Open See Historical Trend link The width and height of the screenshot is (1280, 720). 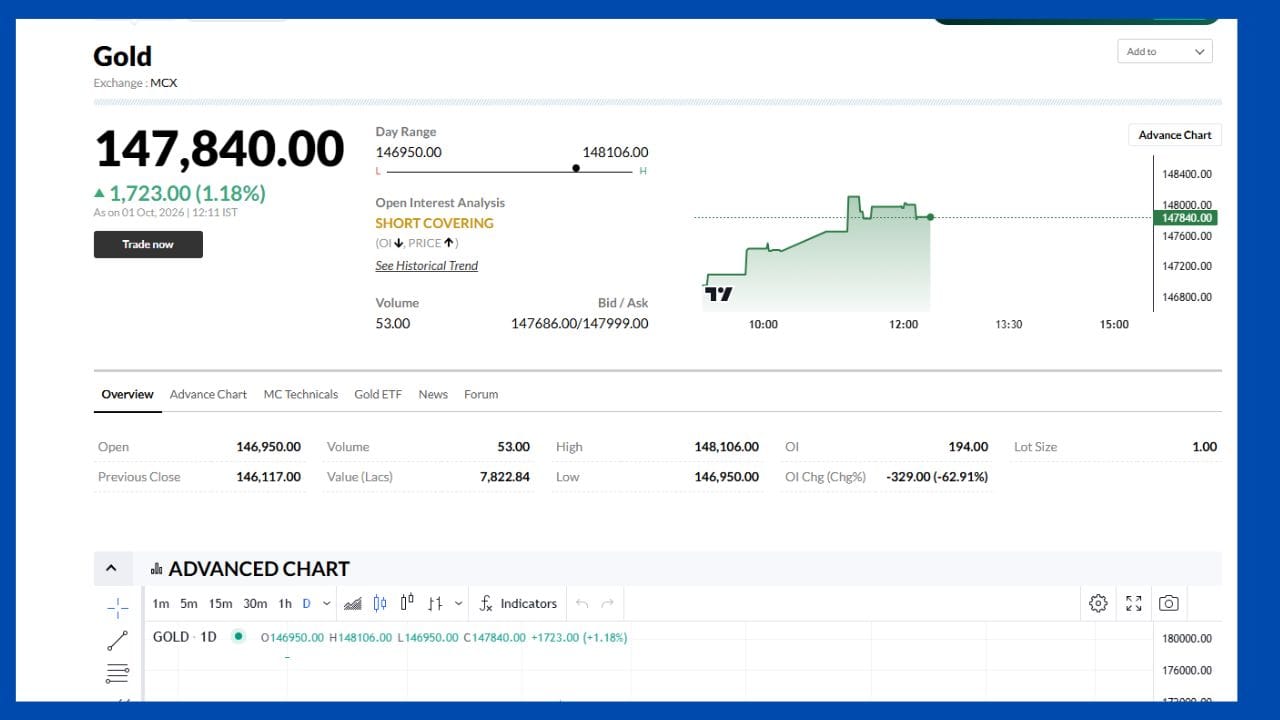point(427,265)
